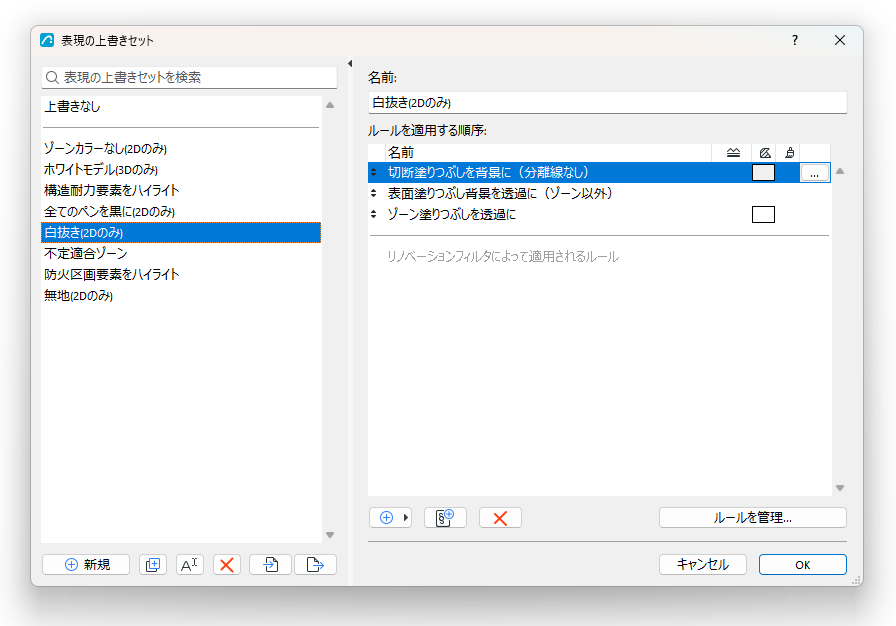
Task: Delete the selected override set with the red X
Action: click(x=227, y=564)
